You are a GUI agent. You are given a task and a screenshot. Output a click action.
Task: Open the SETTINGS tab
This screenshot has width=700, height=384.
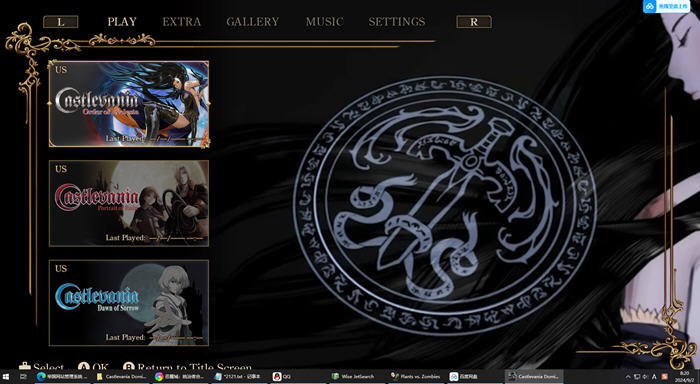coord(397,22)
